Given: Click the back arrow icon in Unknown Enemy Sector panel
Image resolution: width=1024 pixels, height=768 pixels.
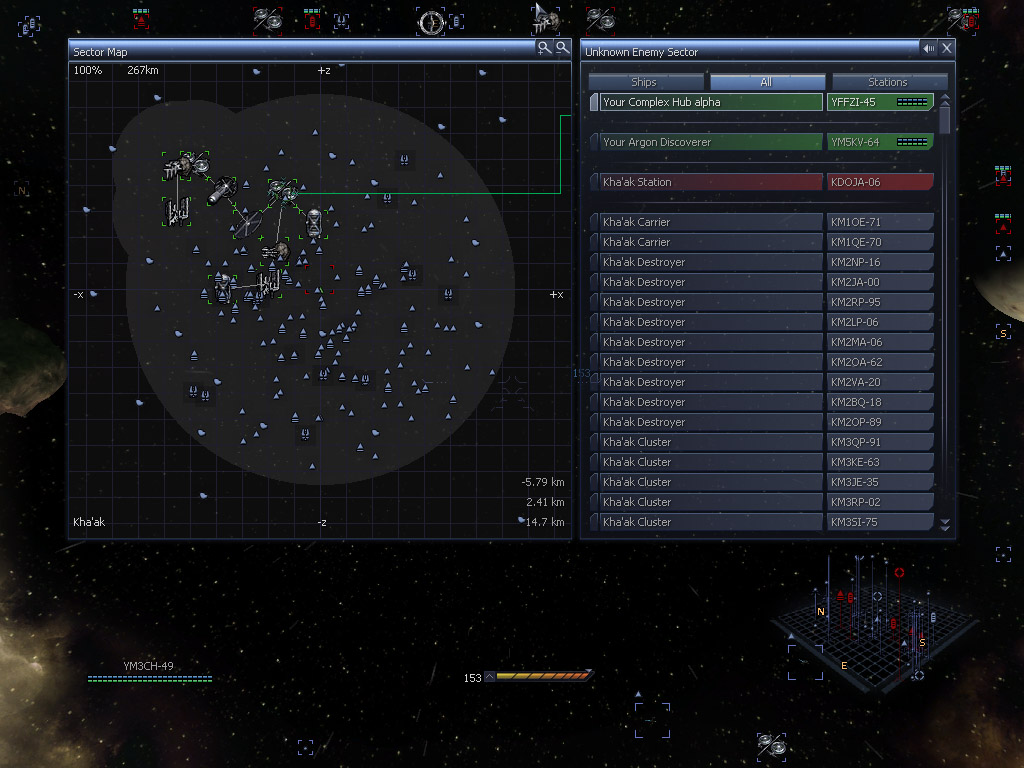Looking at the screenshot, I should tap(929, 48).
